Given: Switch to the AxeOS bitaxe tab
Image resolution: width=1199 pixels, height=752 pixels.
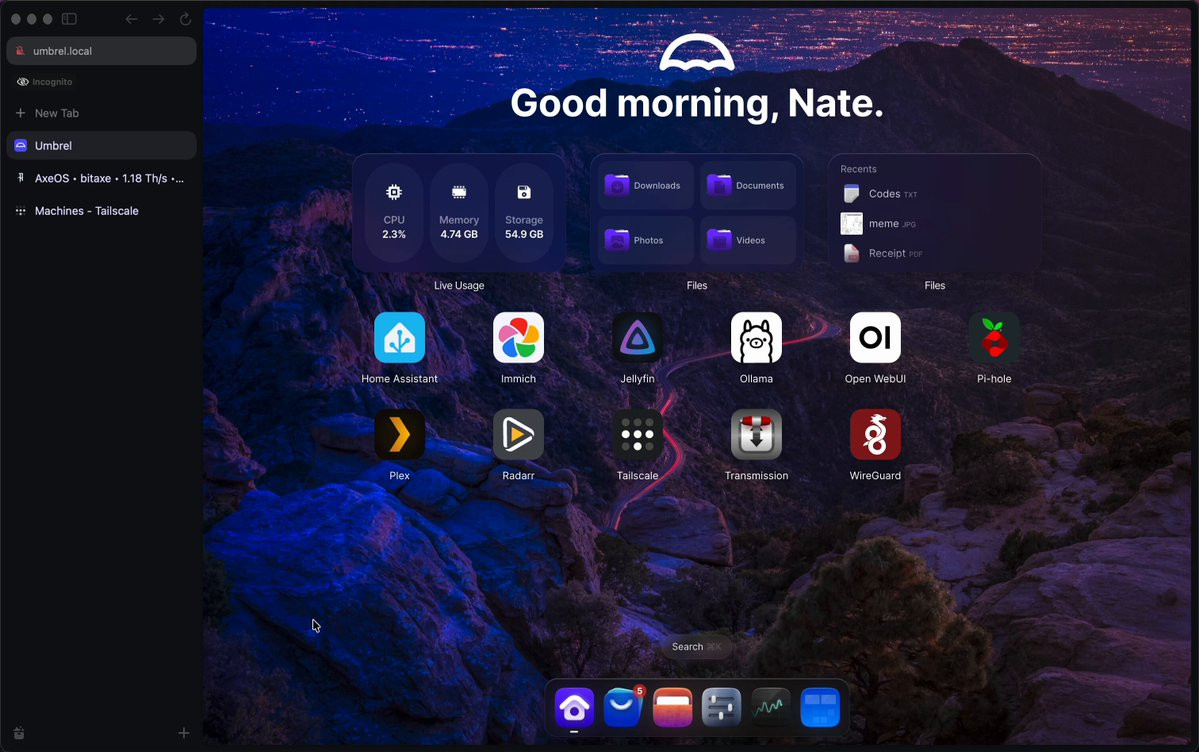Looking at the screenshot, I should pyautogui.click(x=101, y=178).
